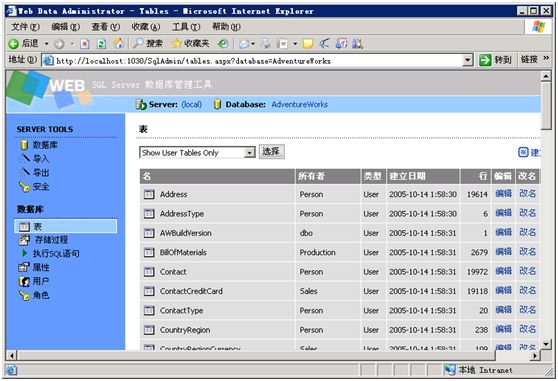Open the 安全 (Security) sidebar item
558x381 pixels.
click(41, 187)
